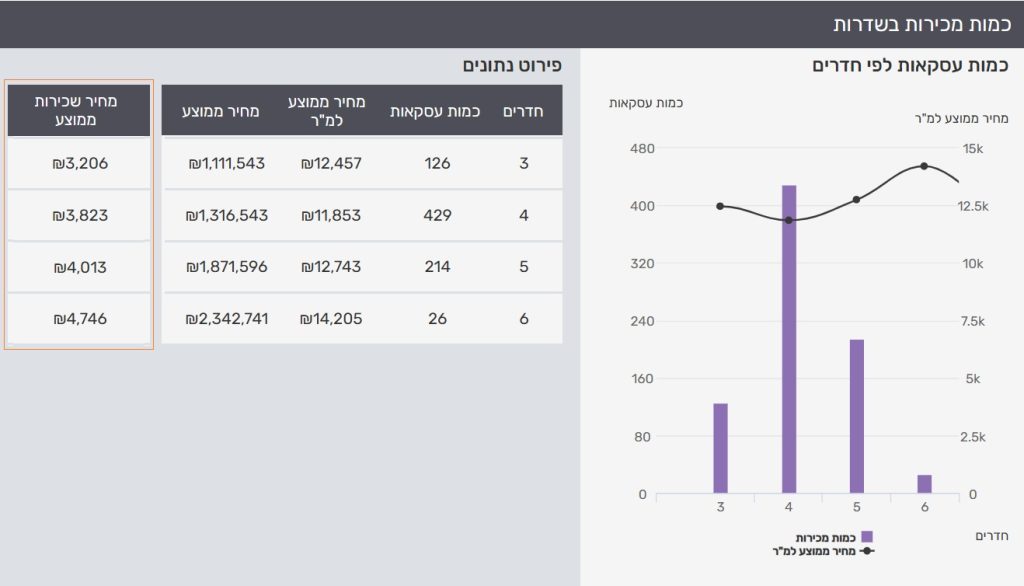Click the מחיר ממוצע למ"ר table column header
This screenshot has height=586, width=1024.
[331, 111]
